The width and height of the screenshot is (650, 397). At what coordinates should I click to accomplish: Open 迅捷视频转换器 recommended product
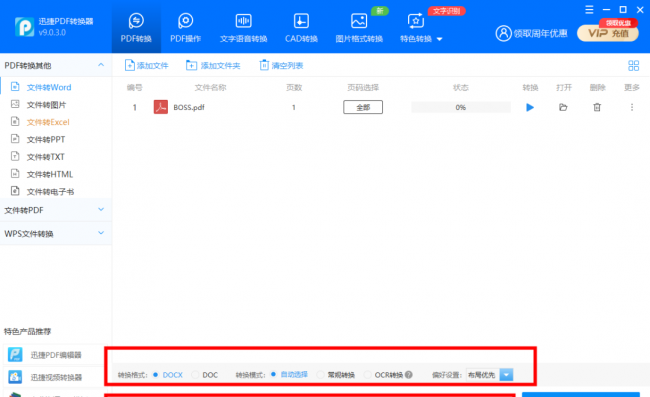point(53,377)
